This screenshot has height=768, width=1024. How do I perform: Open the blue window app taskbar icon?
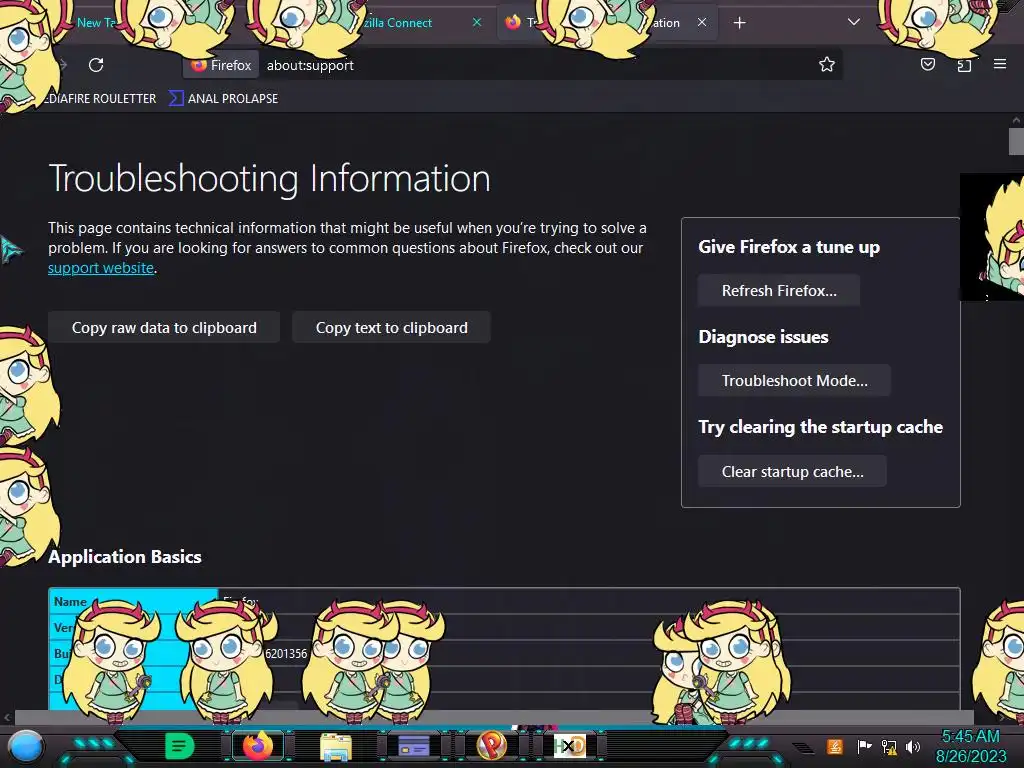click(413, 746)
